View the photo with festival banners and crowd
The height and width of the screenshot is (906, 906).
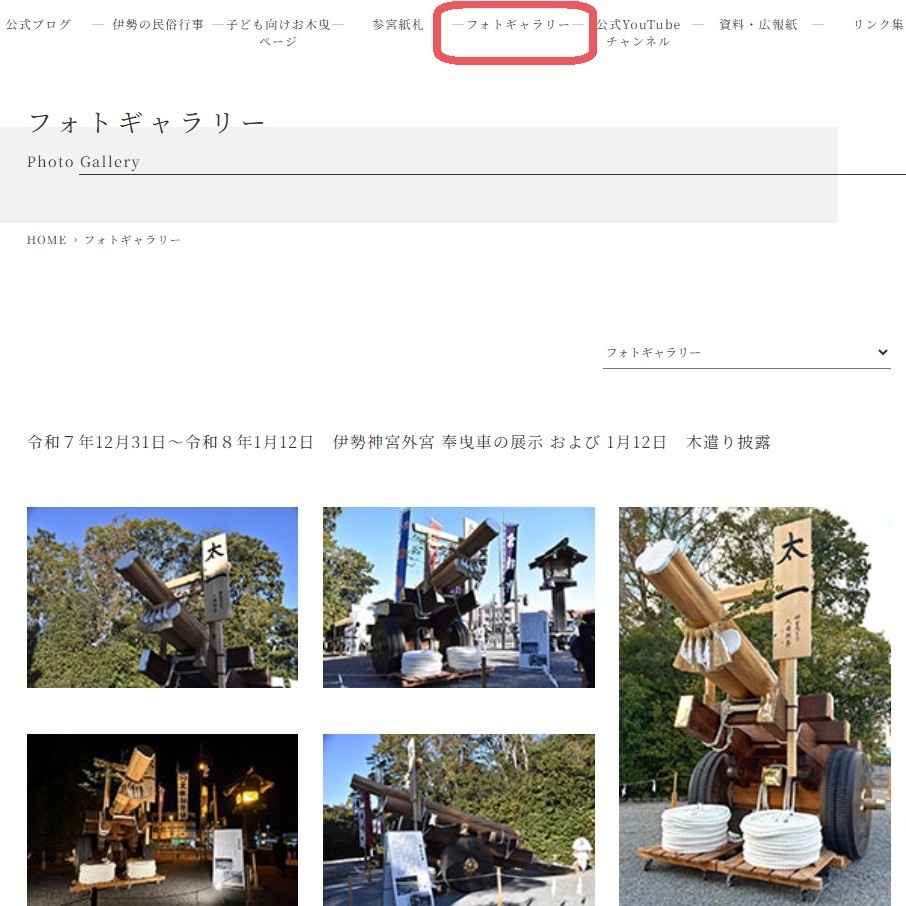457,596
